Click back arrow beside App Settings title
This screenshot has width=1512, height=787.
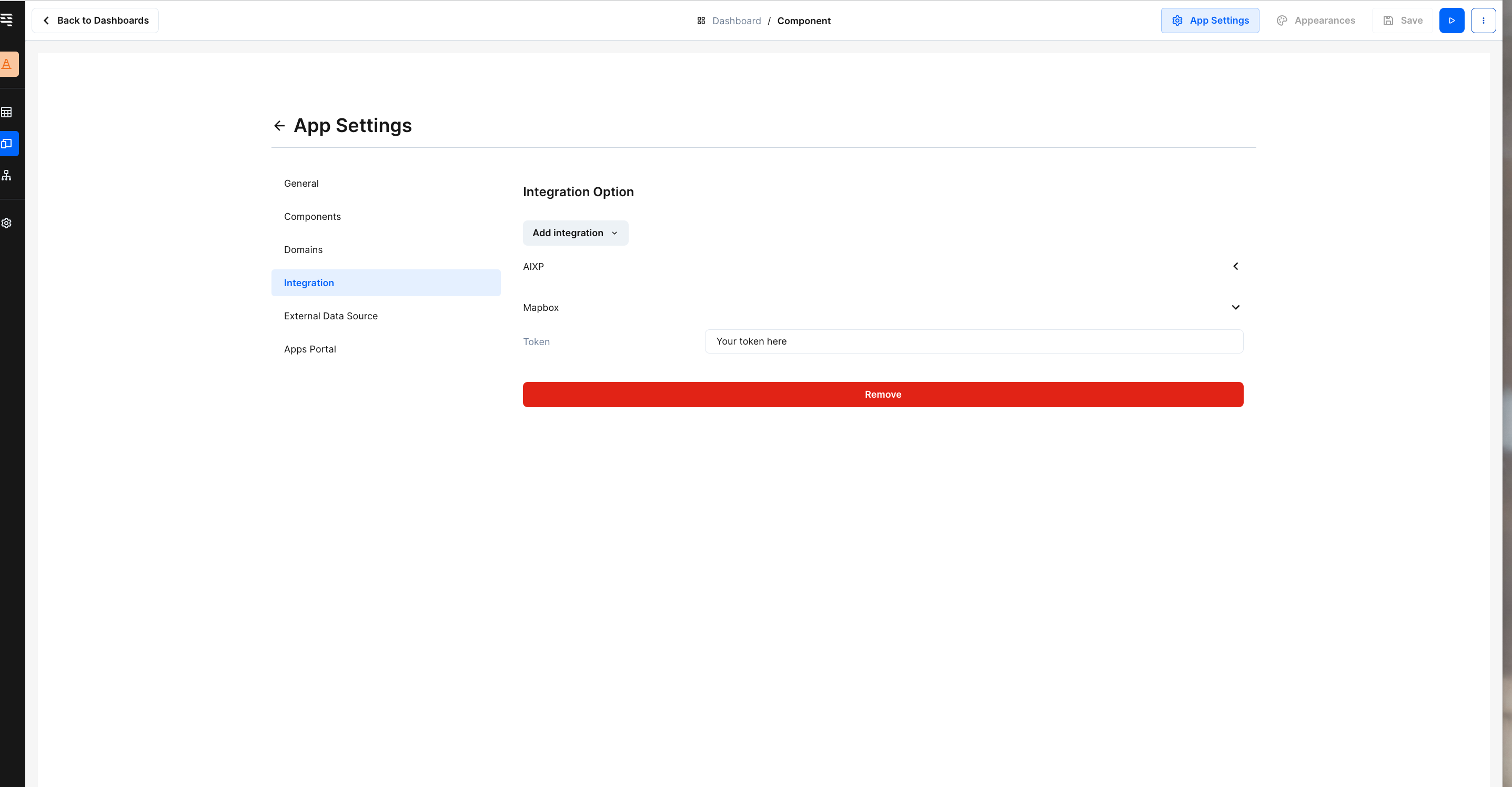(x=279, y=126)
